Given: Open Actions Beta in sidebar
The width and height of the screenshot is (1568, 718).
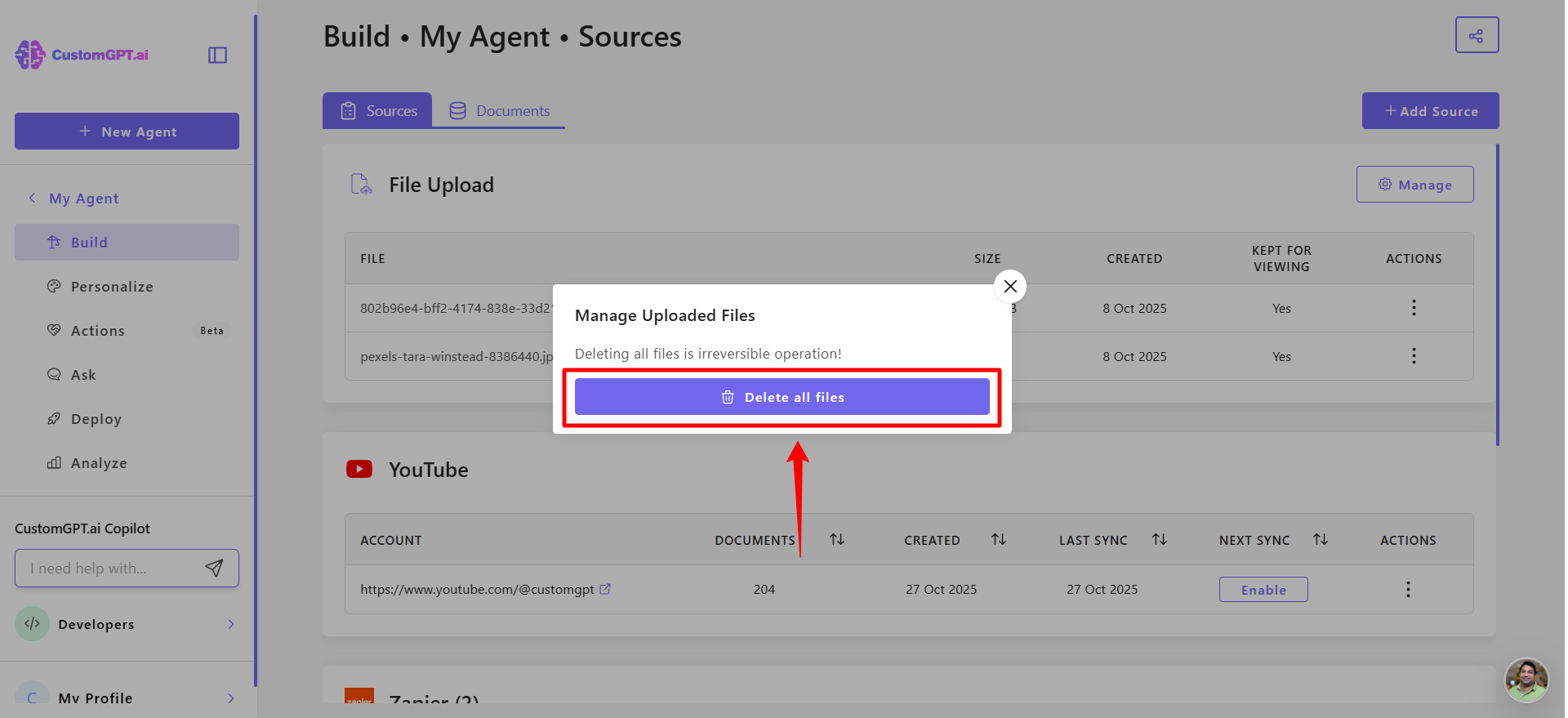Looking at the screenshot, I should 127,331.
